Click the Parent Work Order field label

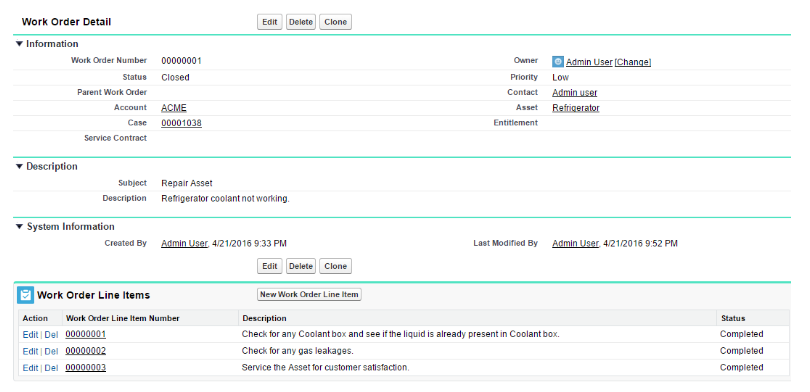click(x=112, y=92)
